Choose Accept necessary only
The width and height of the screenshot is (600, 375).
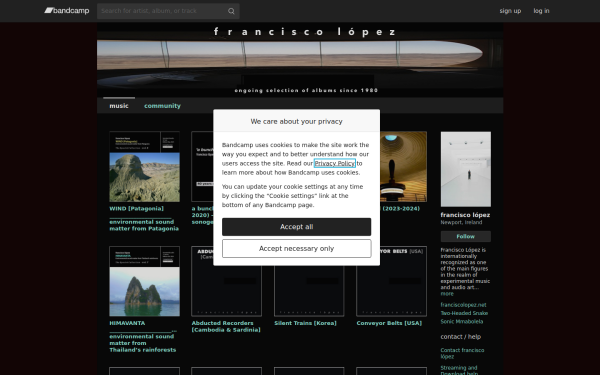pos(297,248)
